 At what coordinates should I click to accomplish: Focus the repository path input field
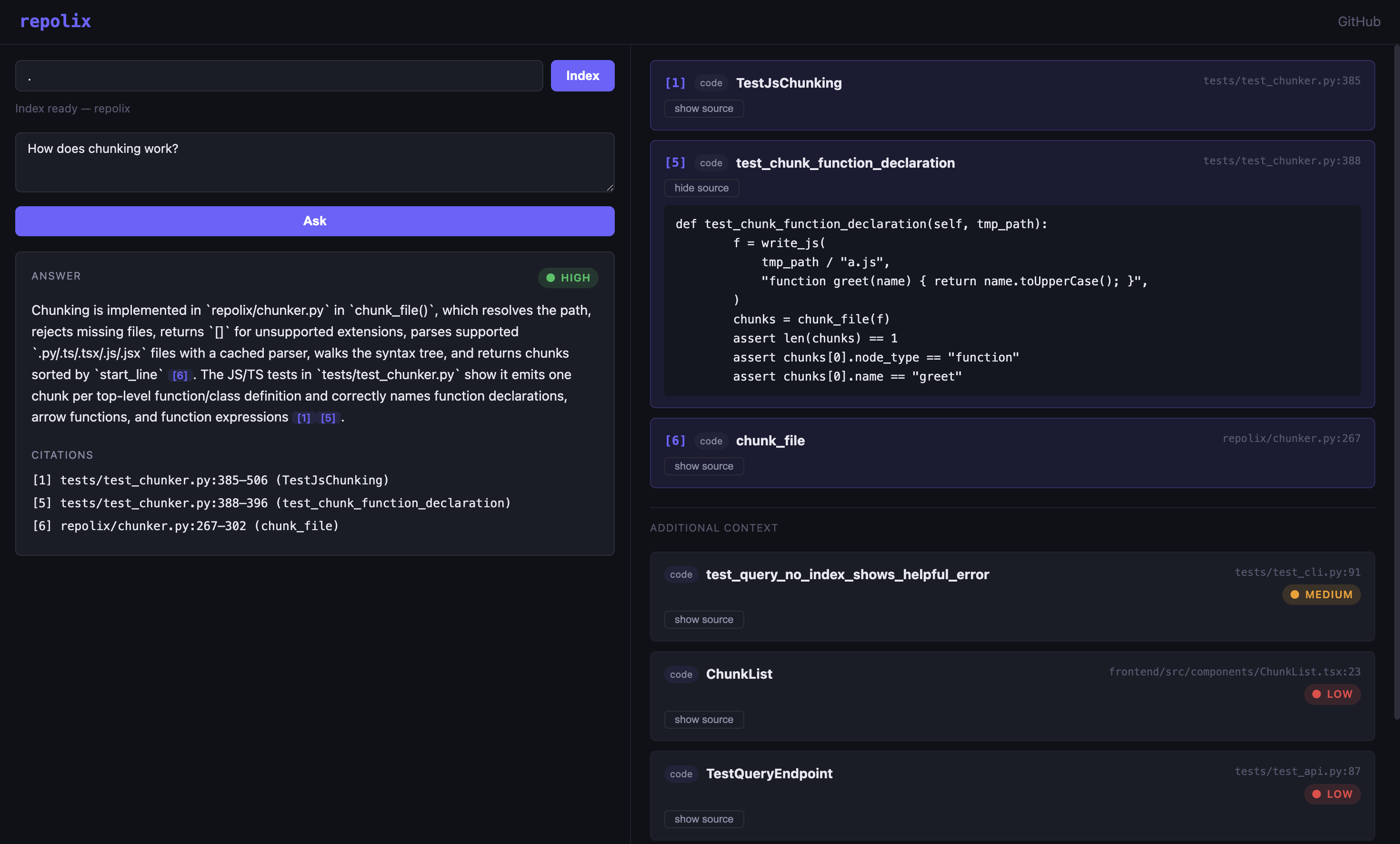(x=279, y=76)
